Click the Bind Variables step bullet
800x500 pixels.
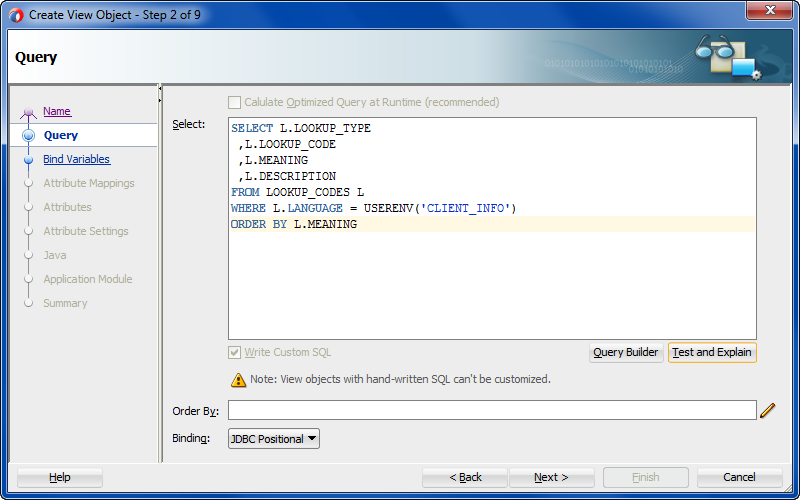pos(29,160)
